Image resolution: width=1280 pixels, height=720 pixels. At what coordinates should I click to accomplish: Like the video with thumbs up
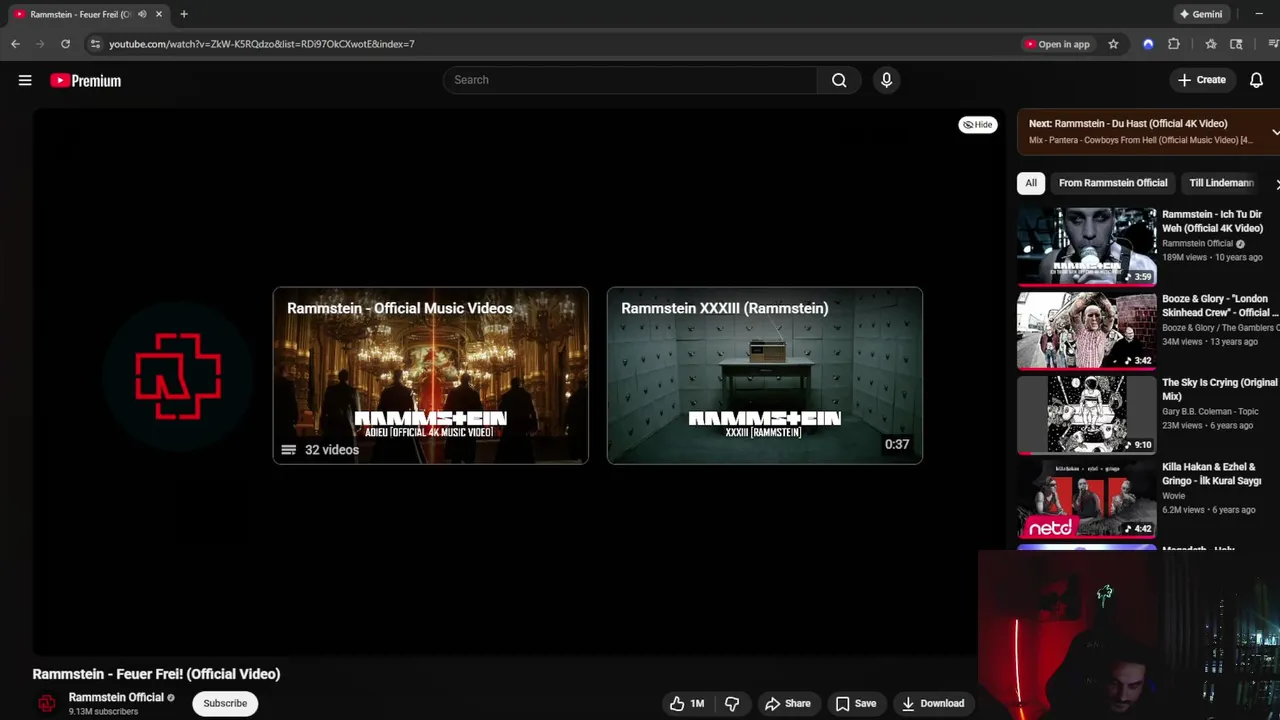687,703
